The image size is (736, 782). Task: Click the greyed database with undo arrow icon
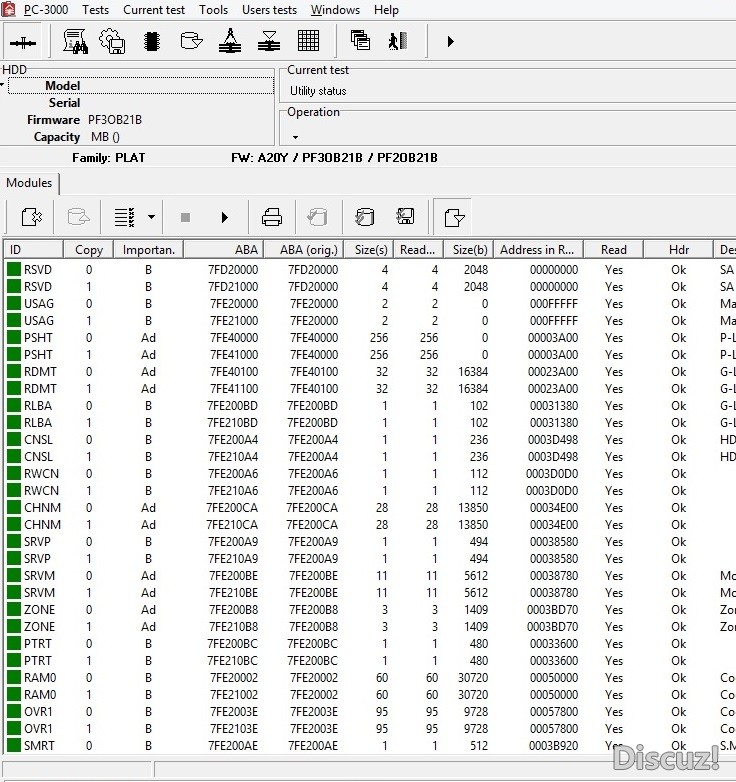(318, 217)
